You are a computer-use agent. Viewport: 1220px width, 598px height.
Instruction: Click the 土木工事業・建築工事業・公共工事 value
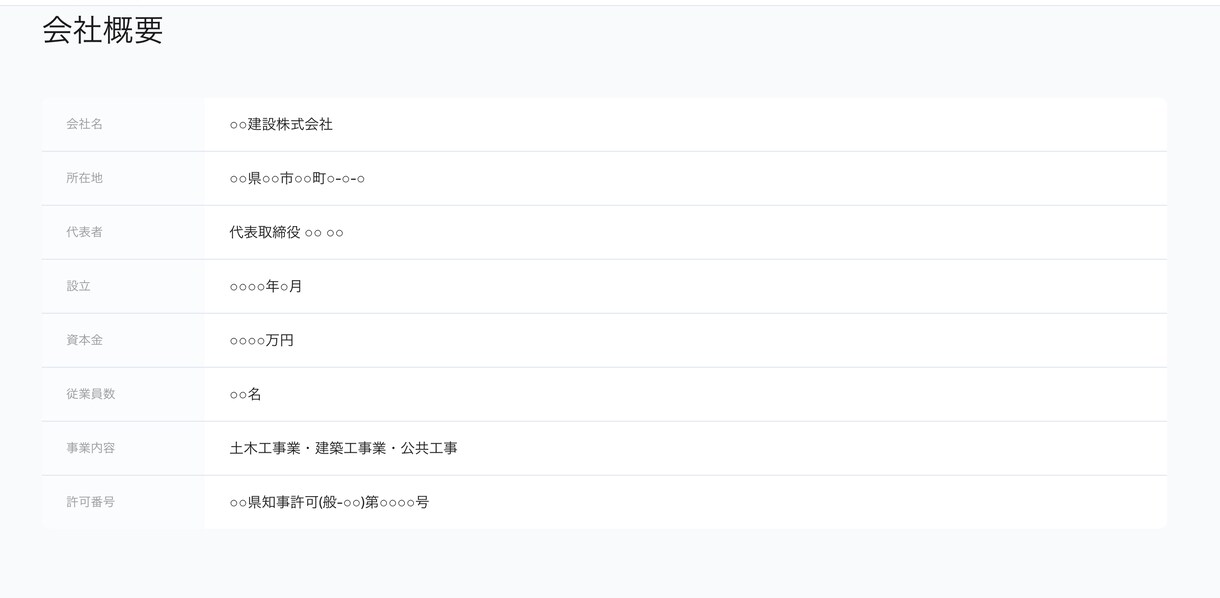pyautogui.click(x=343, y=448)
